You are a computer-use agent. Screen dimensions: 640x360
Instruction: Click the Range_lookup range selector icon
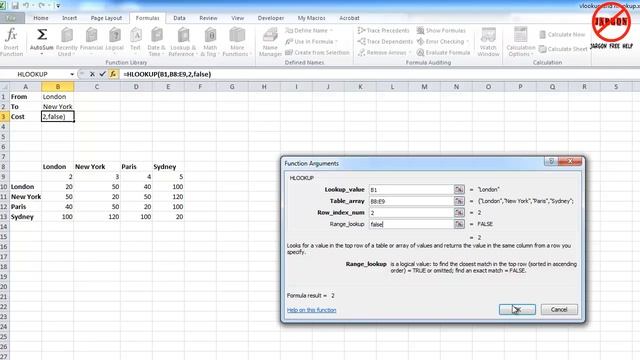pos(459,224)
